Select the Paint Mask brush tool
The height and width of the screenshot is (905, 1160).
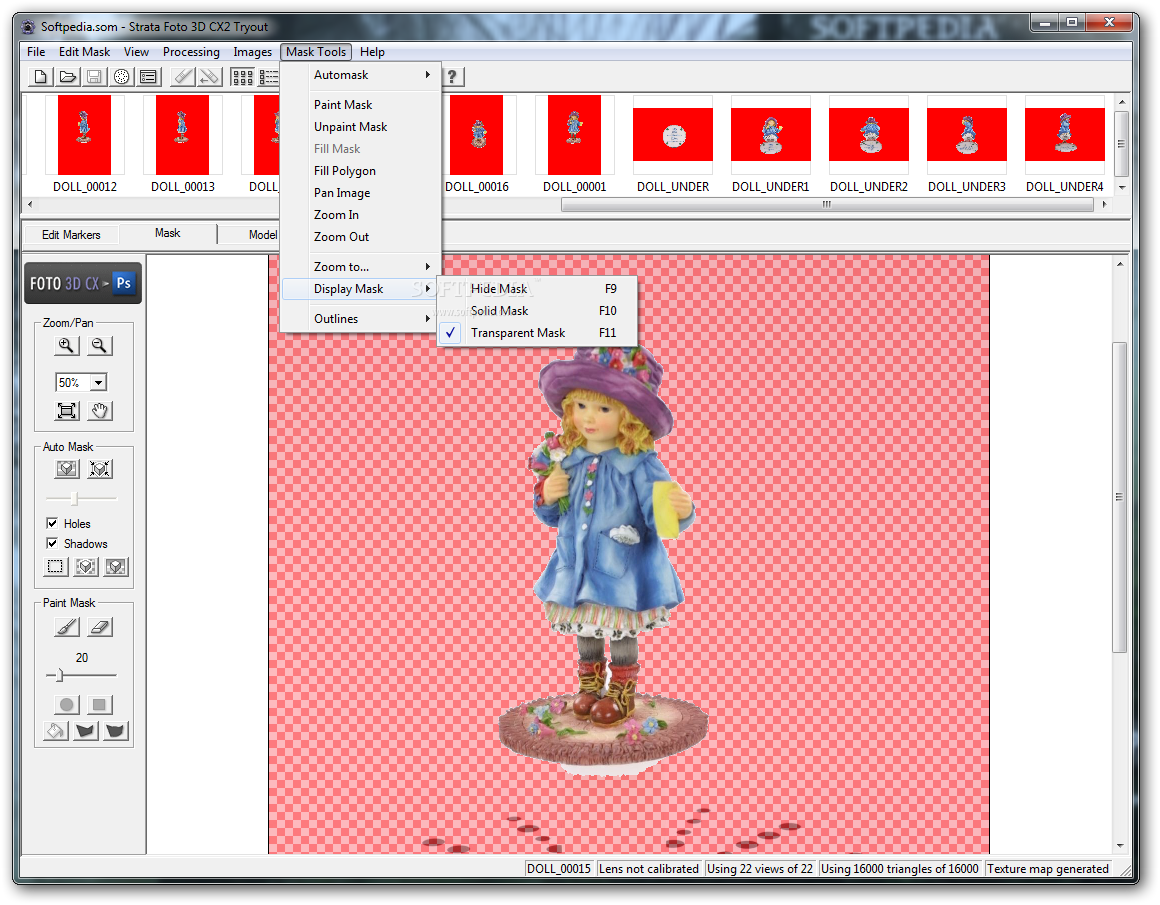[67, 628]
